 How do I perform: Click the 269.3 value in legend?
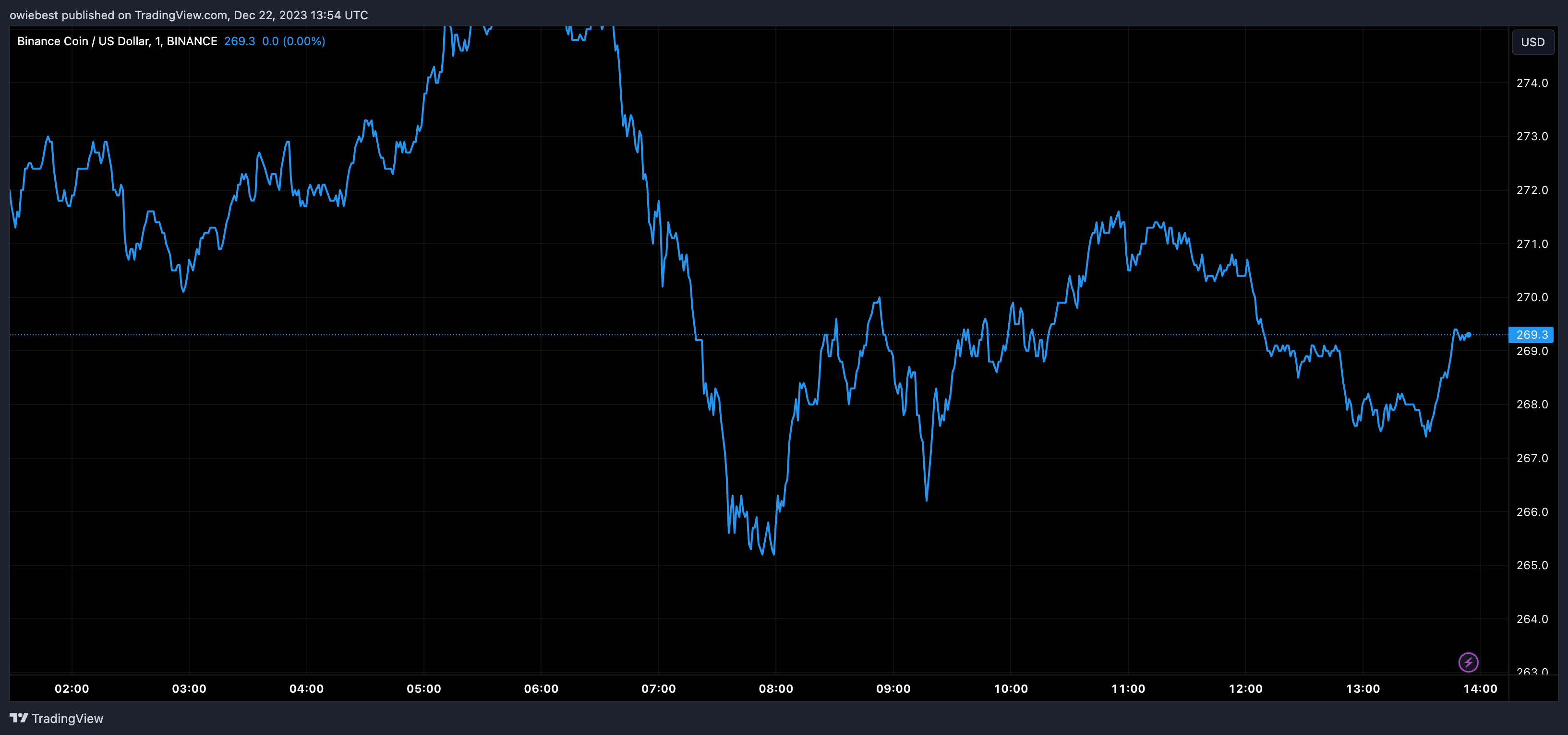pos(239,41)
